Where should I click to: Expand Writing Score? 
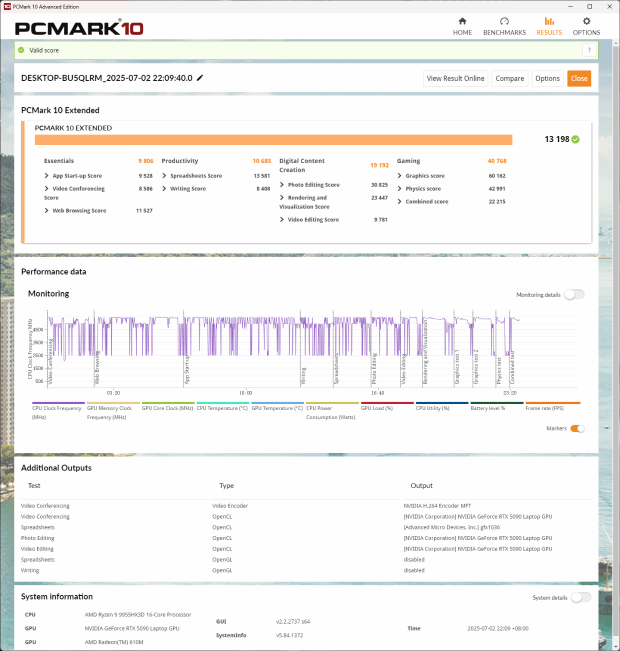(x=164, y=188)
